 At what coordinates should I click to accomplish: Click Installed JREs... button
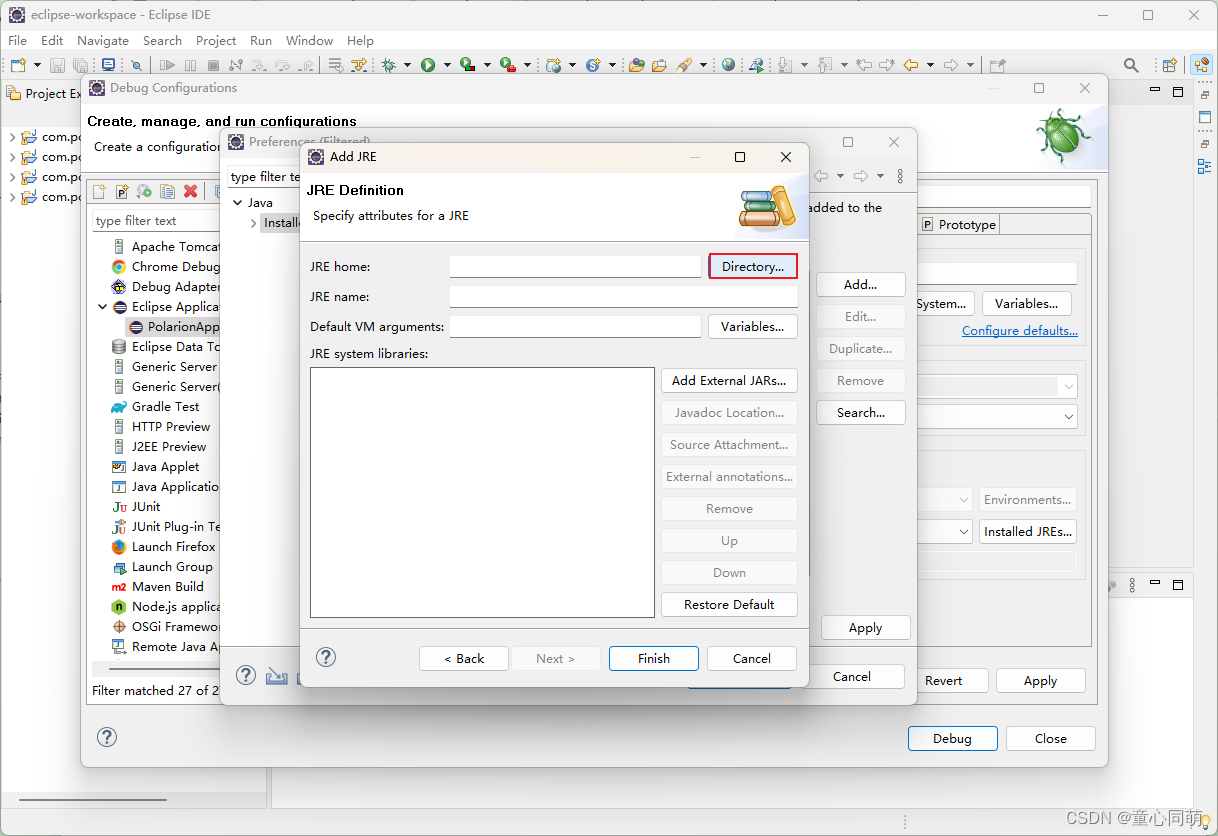[1029, 531]
